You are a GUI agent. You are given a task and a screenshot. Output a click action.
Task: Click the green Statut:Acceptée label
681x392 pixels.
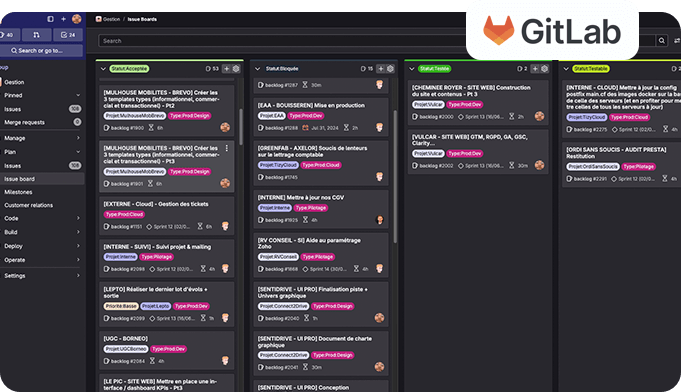coord(129,69)
